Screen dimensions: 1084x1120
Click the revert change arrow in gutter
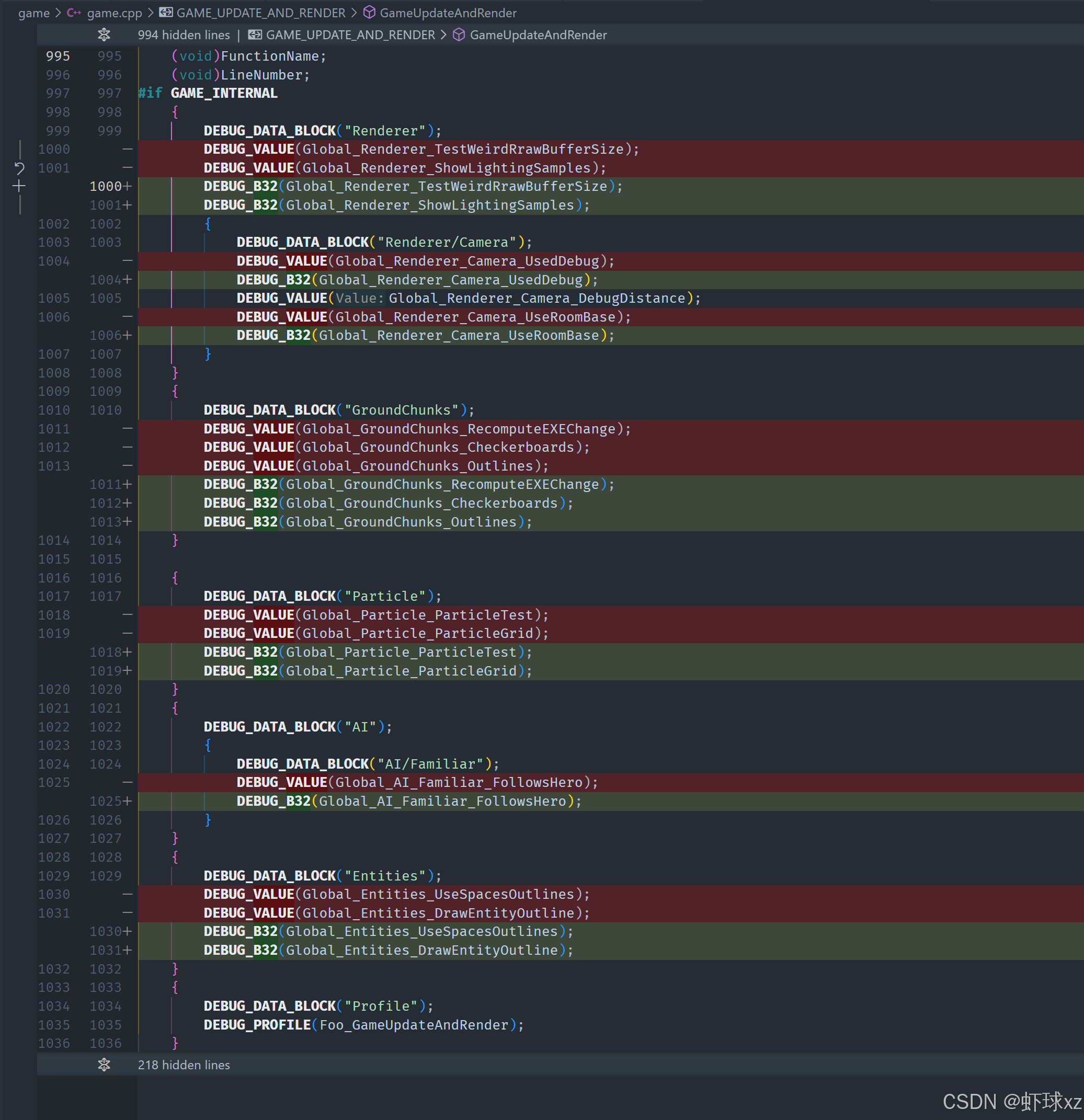point(19,168)
